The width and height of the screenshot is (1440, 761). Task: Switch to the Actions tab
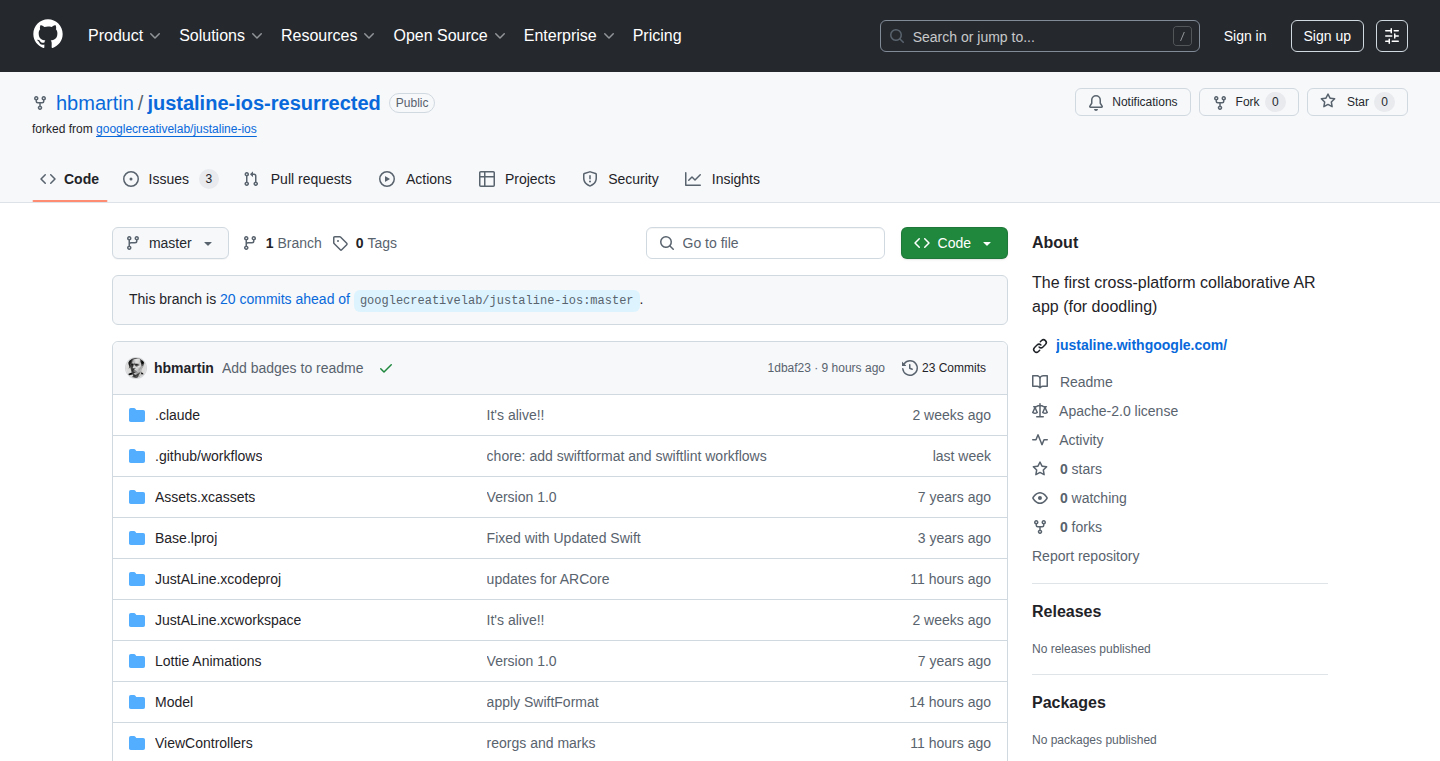pos(415,179)
